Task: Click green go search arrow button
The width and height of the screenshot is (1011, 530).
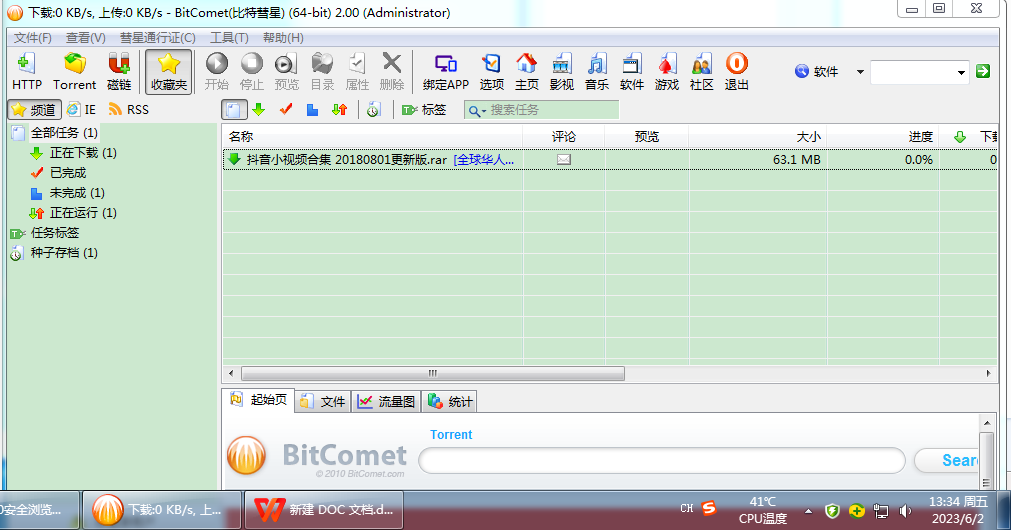Action: tap(983, 71)
